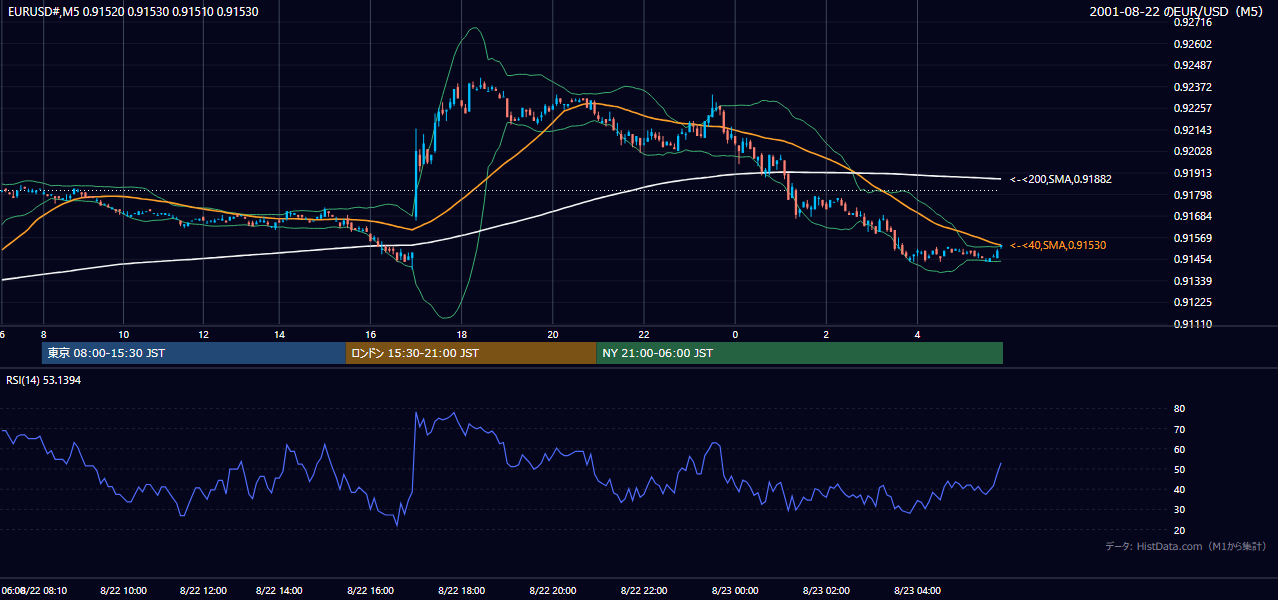Screen dimensions: 1278x600
Task: Click price axis label 0.91684
Action: pos(1192,216)
